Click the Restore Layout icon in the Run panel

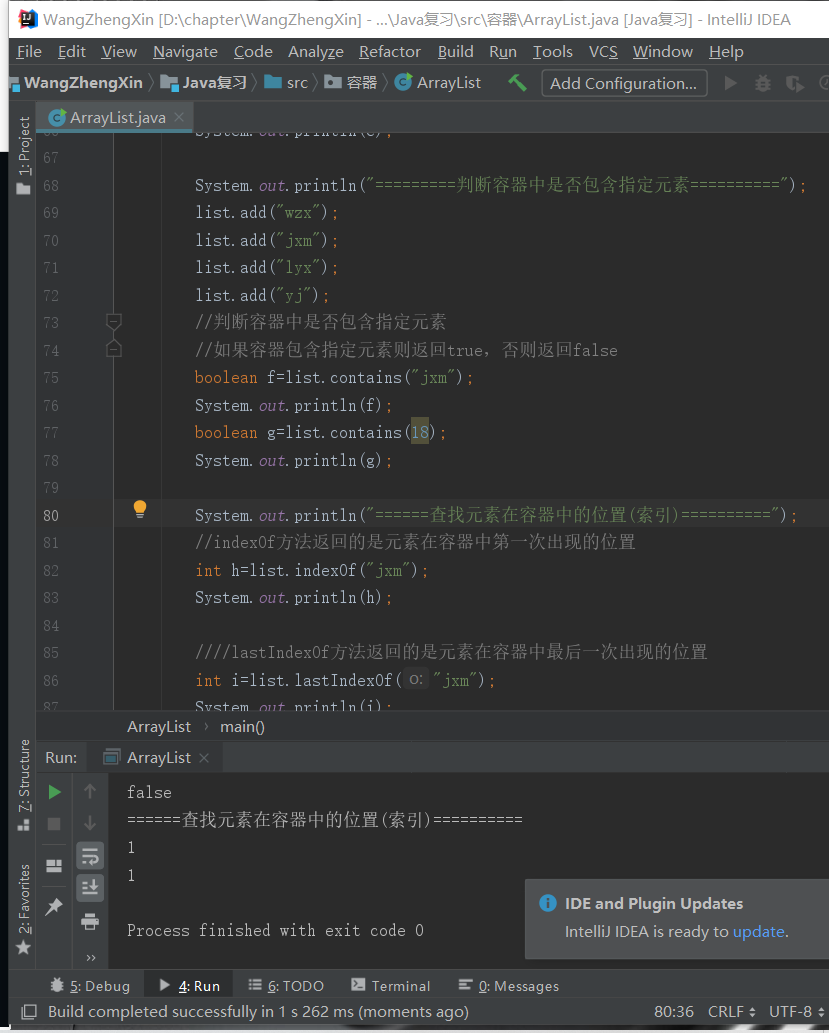(x=54, y=865)
